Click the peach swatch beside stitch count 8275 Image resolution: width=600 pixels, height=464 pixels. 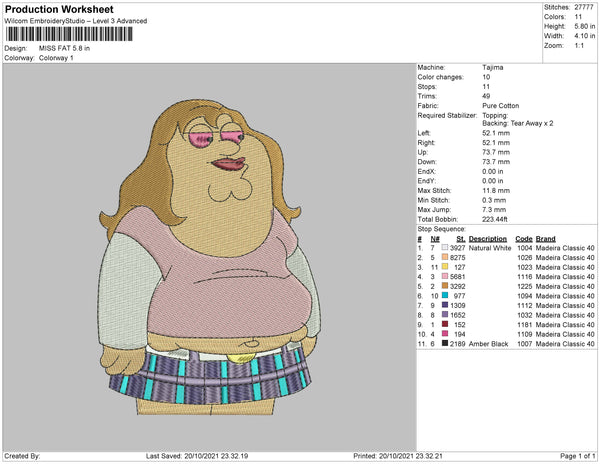click(445, 257)
